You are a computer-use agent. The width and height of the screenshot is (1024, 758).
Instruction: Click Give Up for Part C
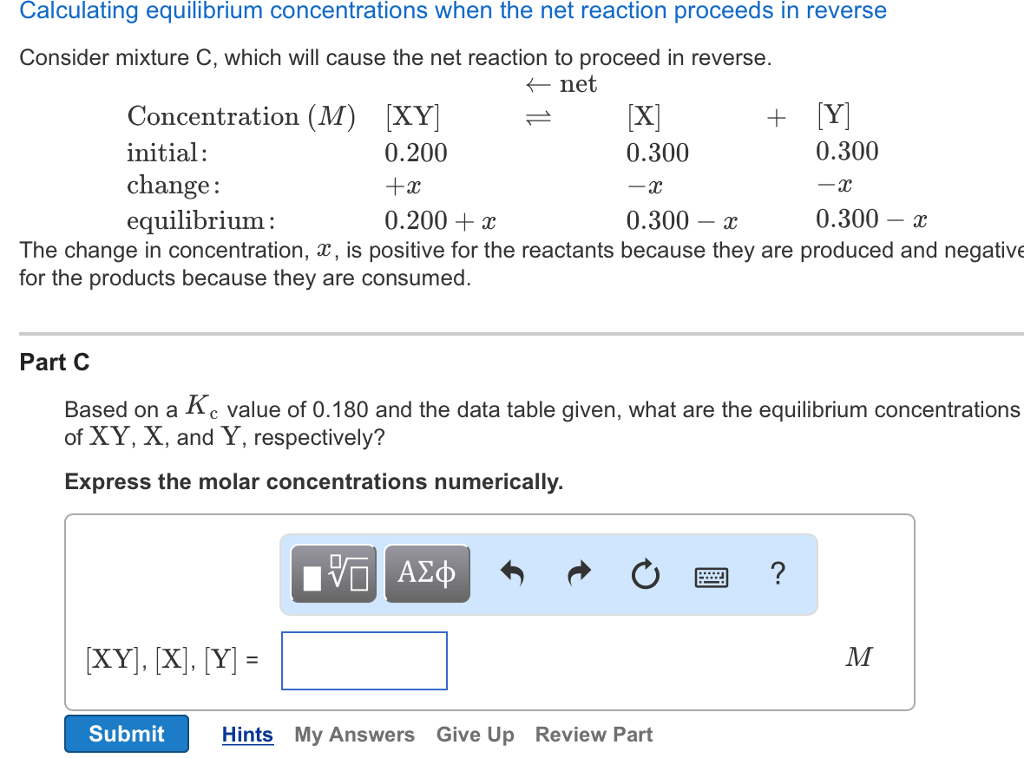tap(475, 734)
